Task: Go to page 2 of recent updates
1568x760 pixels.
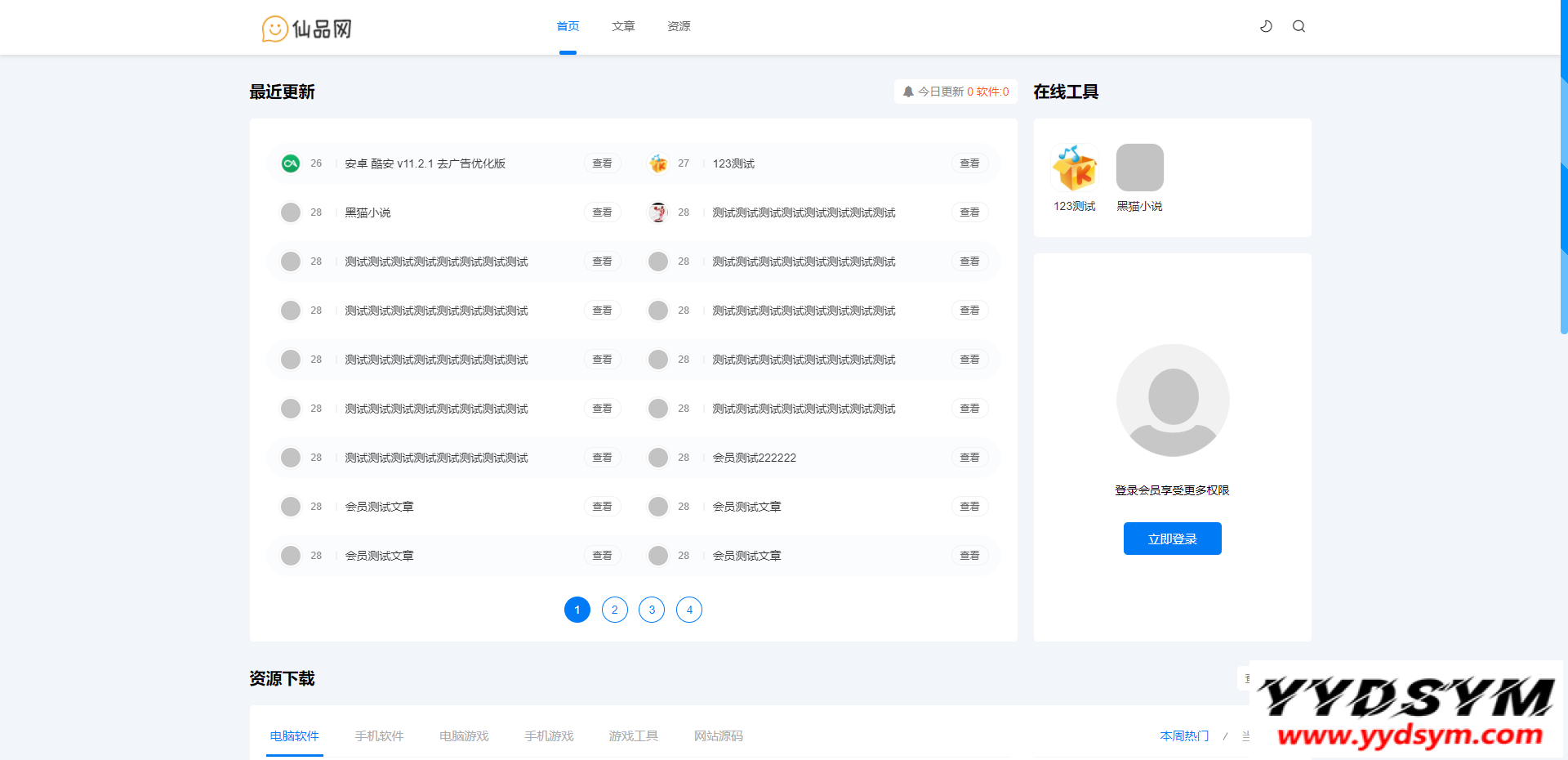Action: (614, 610)
